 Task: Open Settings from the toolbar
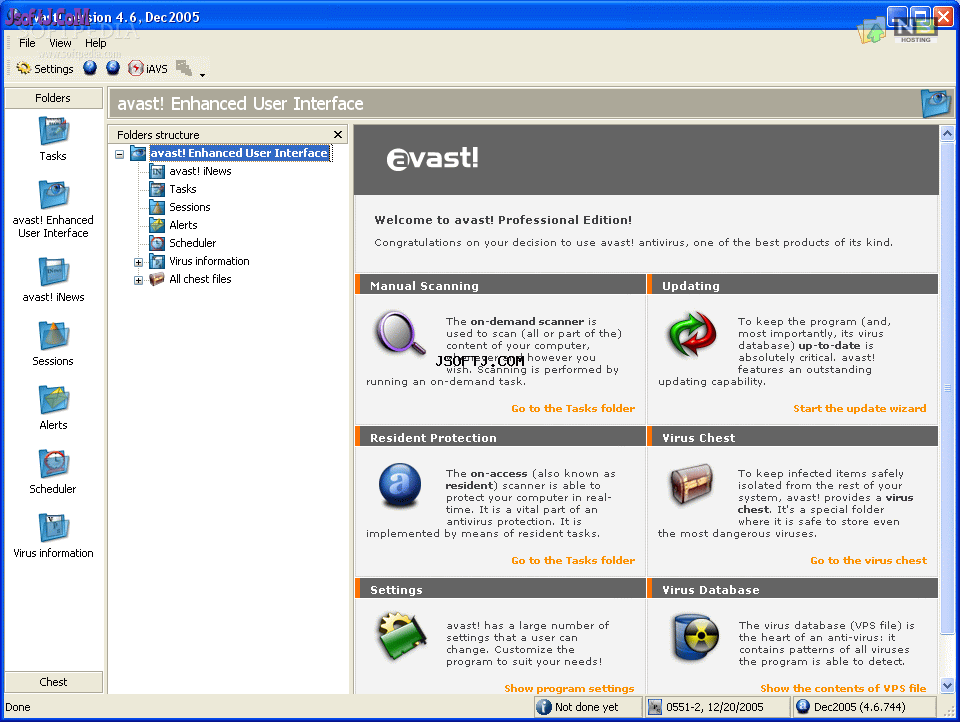click(x=45, y=69)
